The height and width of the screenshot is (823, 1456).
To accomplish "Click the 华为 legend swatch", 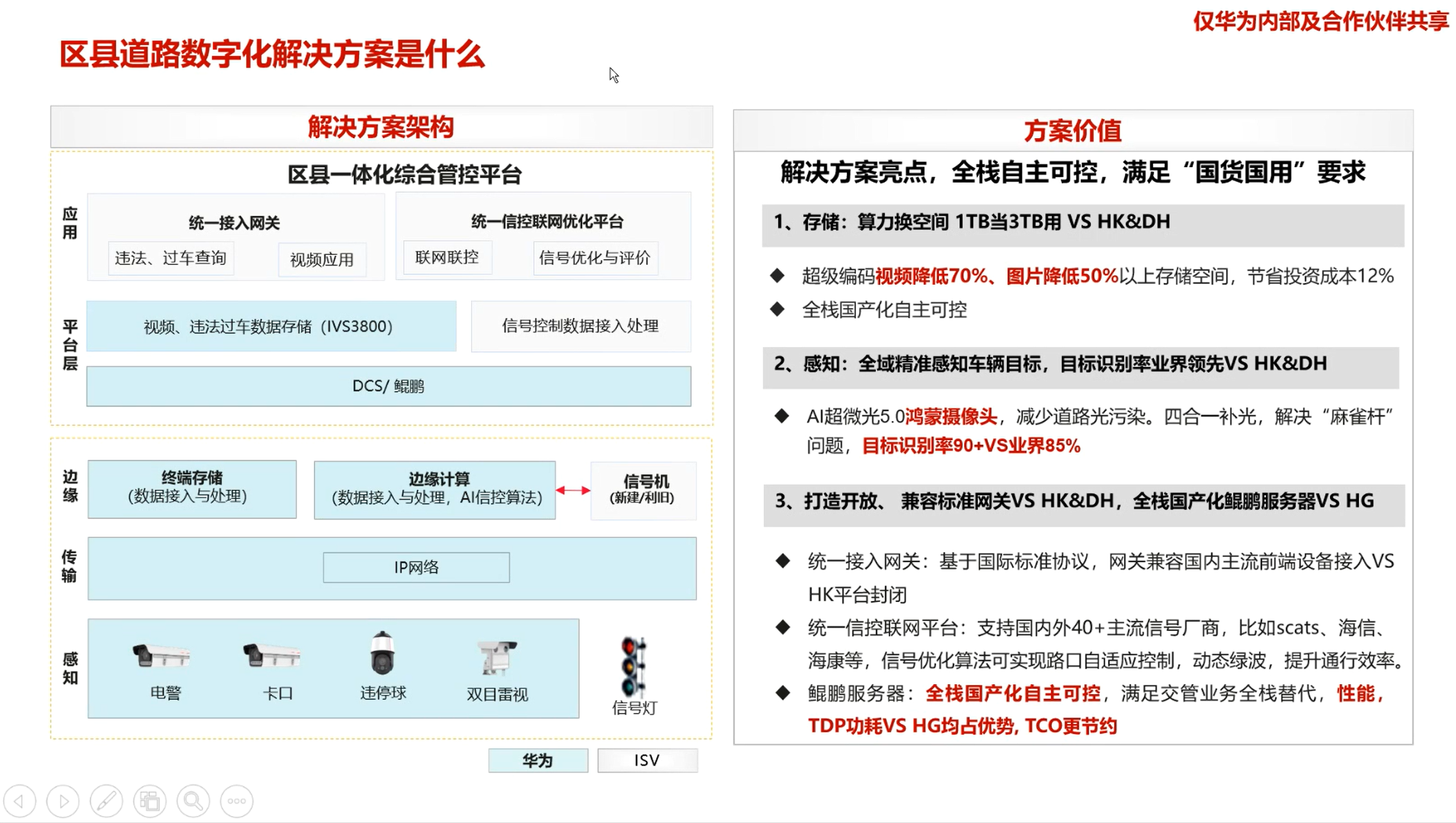I will pos(538,760).
